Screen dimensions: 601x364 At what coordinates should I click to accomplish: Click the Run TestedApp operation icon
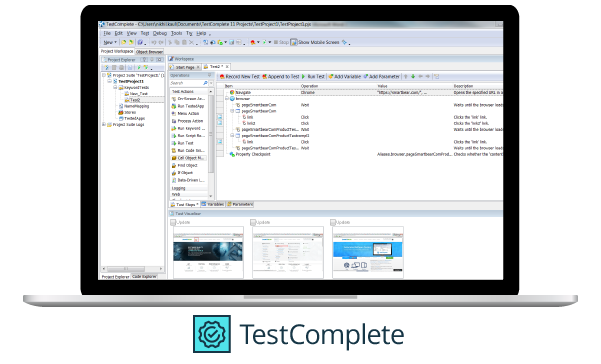coord(174,106)
